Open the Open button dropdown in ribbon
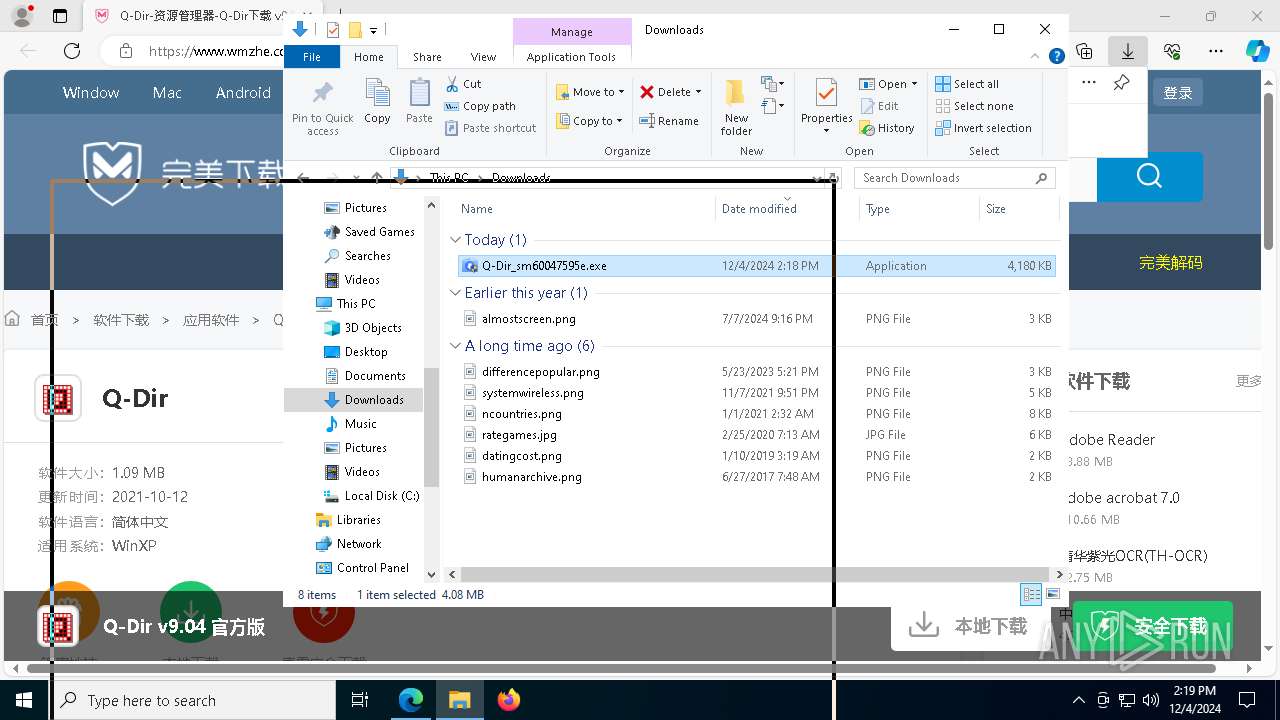This screenshot has height=720, width=1280. [914, 84]
